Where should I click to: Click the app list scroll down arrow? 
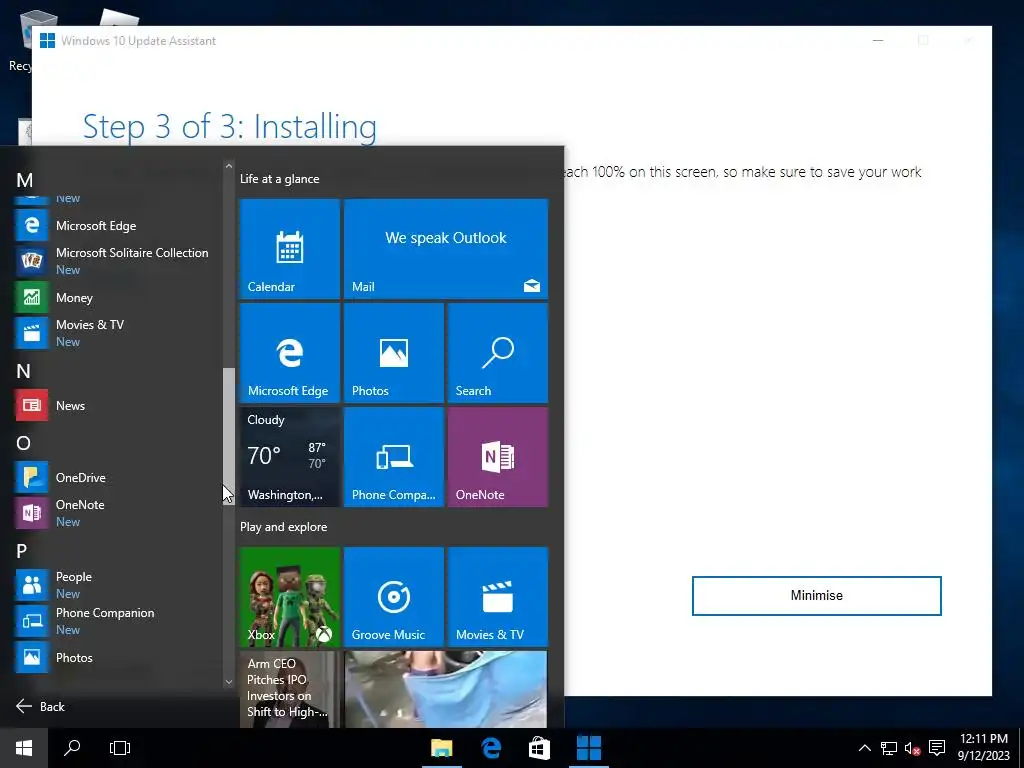[229, 681]
